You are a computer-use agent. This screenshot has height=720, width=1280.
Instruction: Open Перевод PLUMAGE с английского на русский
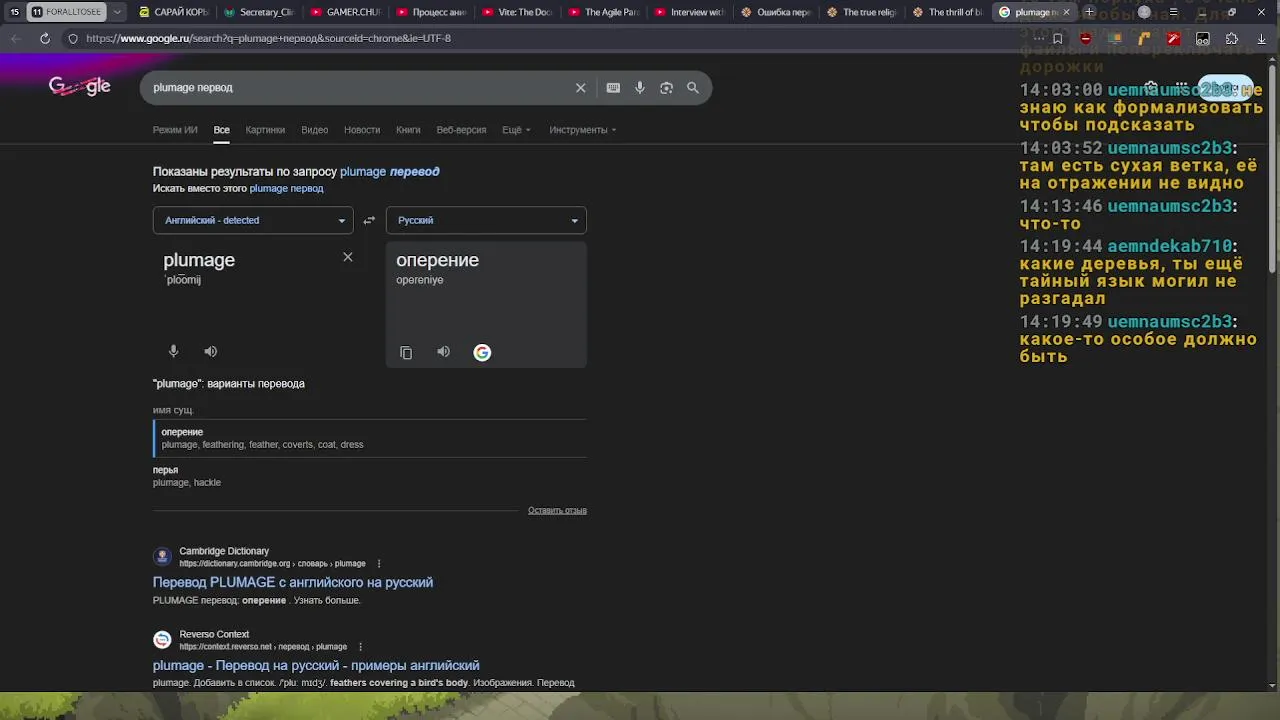click(x=293, y=582)
